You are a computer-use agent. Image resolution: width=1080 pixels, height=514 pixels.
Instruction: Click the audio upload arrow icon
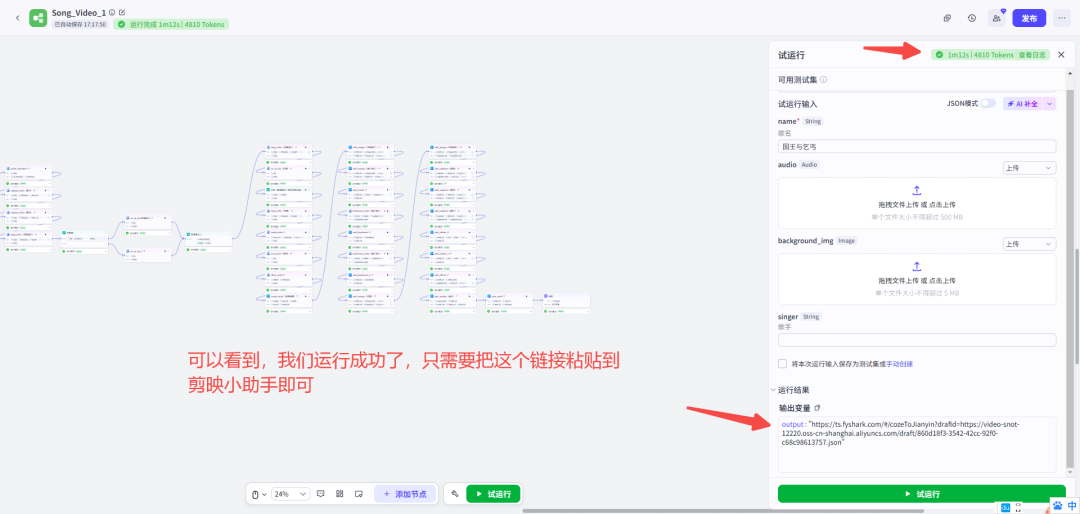[x=917, y=190]
